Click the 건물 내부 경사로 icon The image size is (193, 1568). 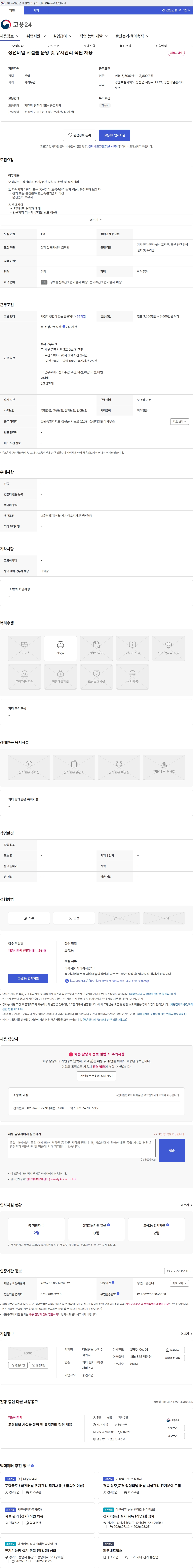[164, 768]
